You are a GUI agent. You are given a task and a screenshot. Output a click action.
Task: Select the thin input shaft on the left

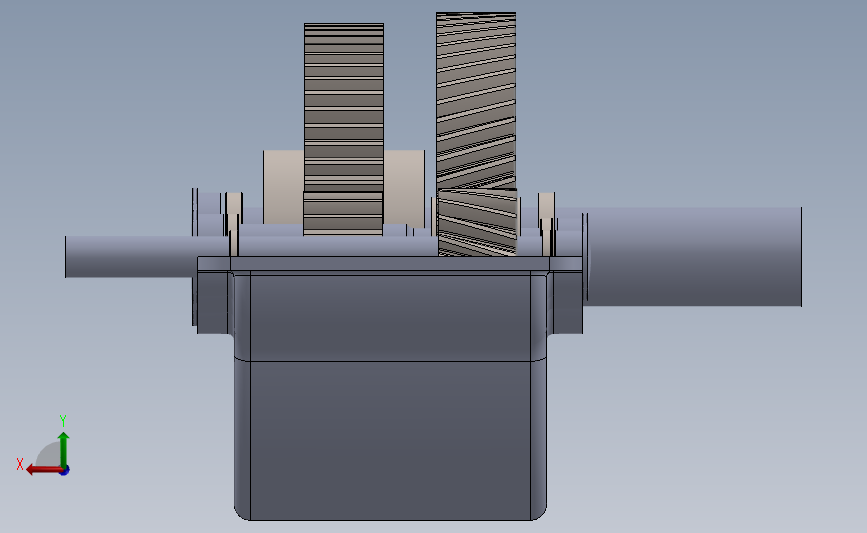click(131, 257)
